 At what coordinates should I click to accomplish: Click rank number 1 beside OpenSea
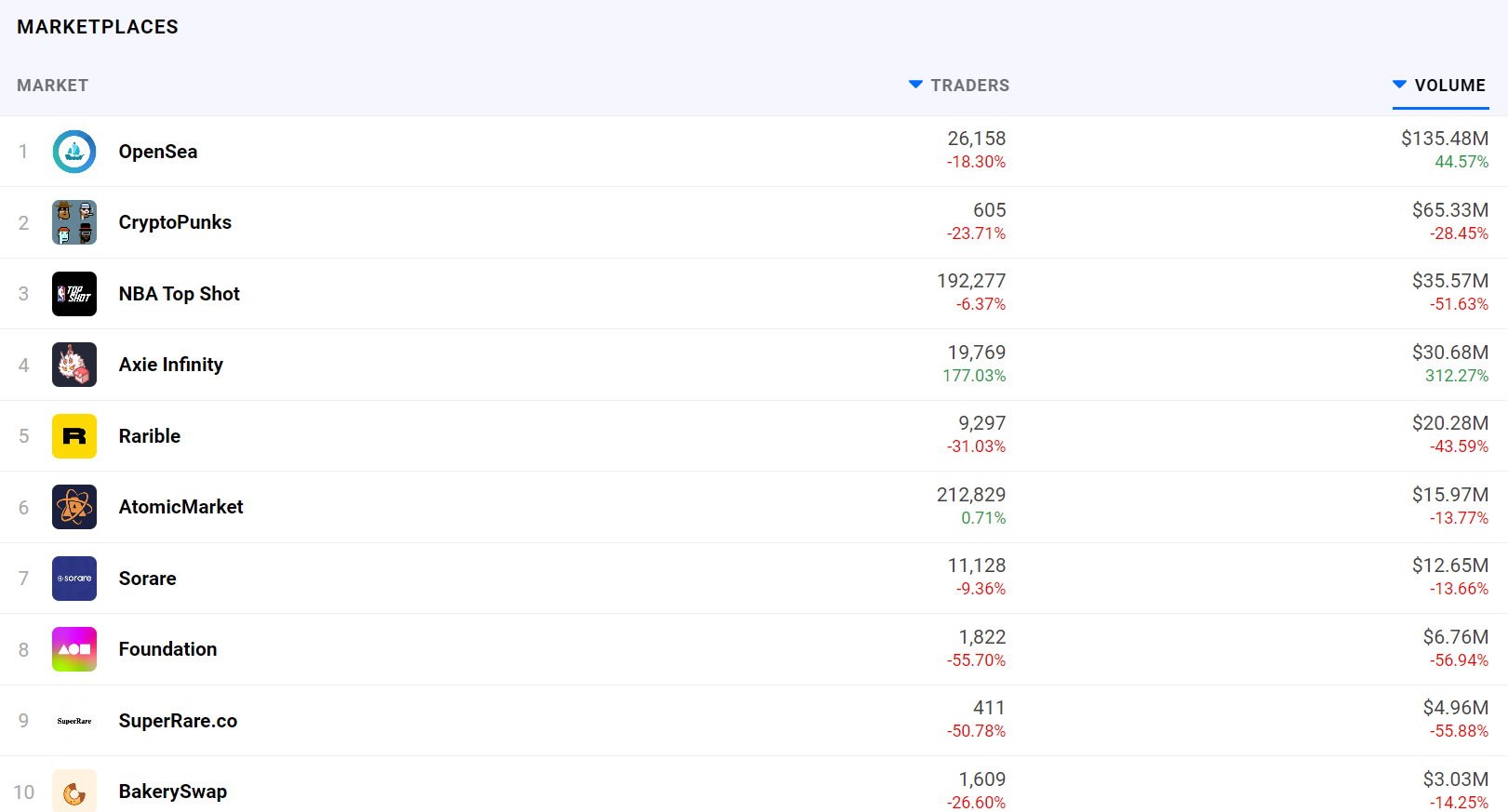point(23,152)
